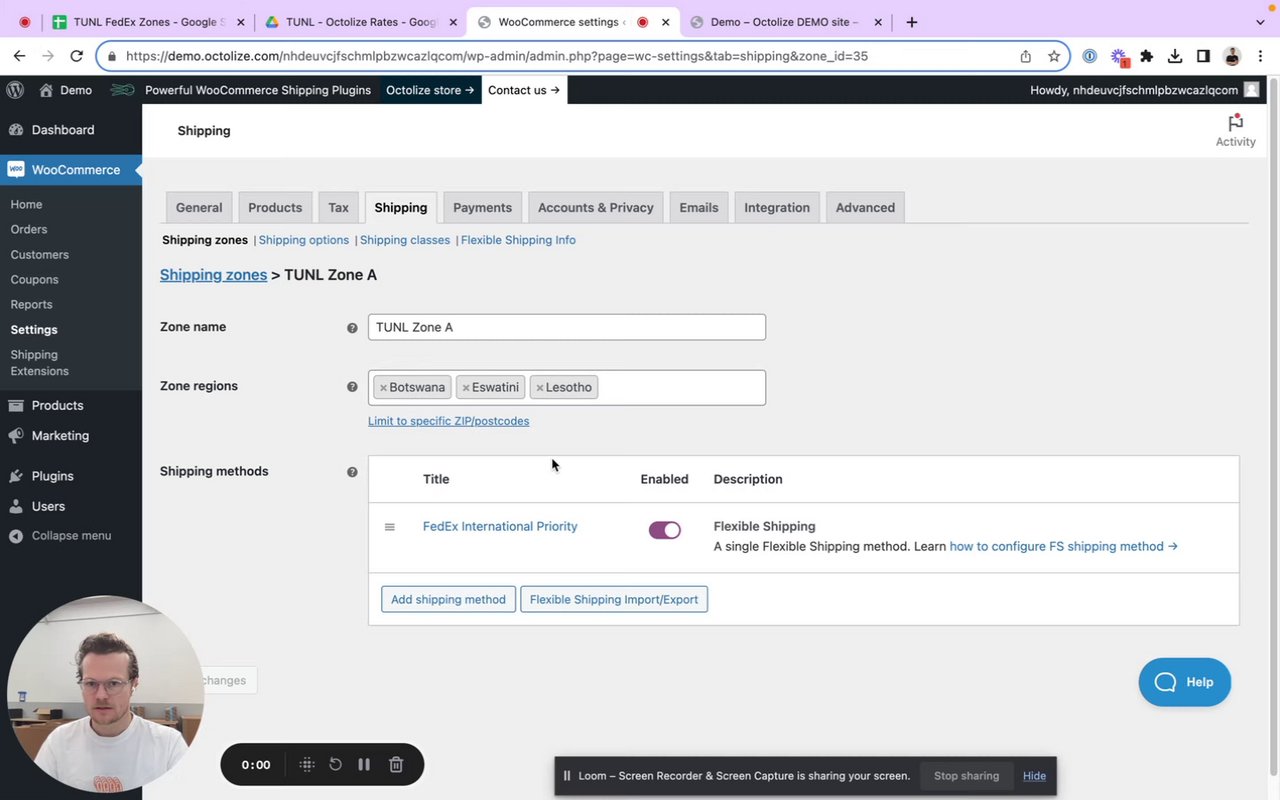Disable the FedEx International Priority method toggle
Screen dimensions: 1280x800
[665, 530]
